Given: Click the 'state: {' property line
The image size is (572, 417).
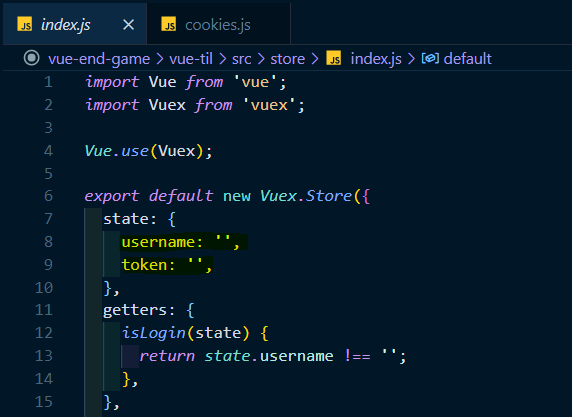Looking at the screenshot, I should (139, 219).
